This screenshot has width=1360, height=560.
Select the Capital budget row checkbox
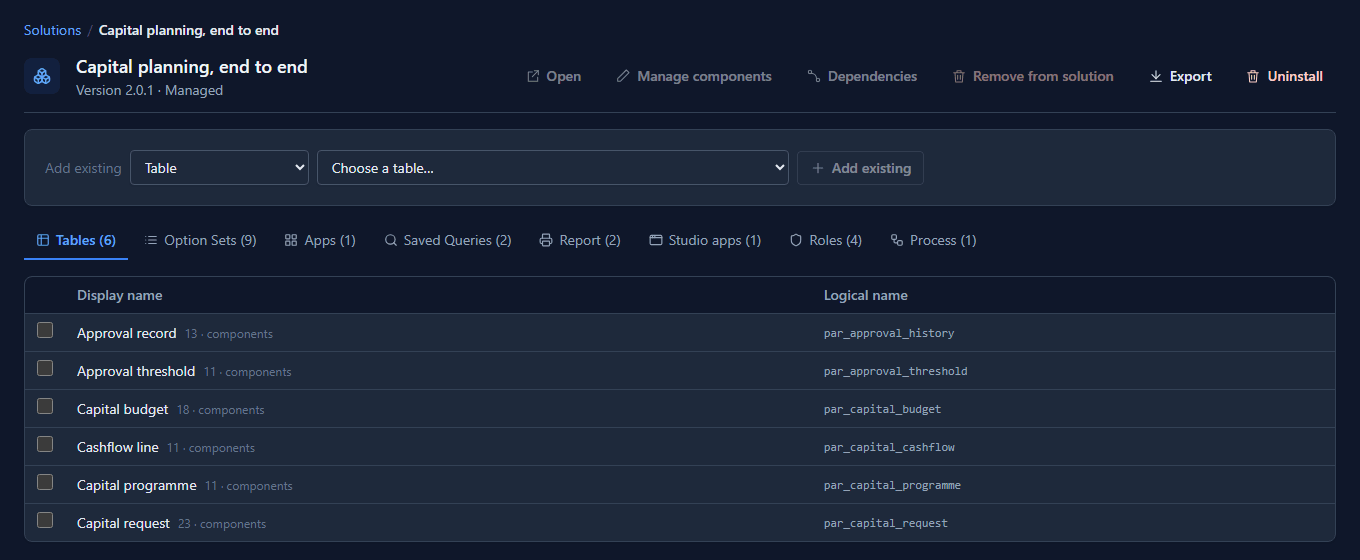(45, 406)
